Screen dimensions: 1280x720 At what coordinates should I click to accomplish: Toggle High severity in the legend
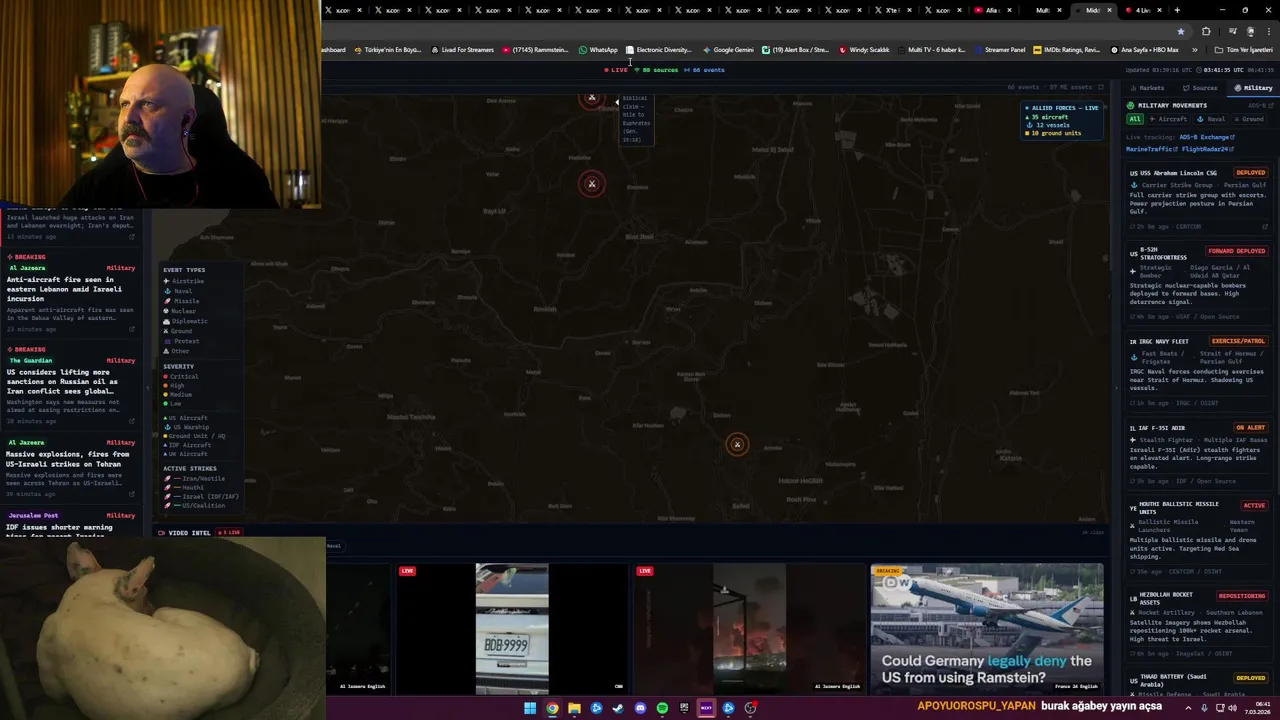(x=176, y=386)
